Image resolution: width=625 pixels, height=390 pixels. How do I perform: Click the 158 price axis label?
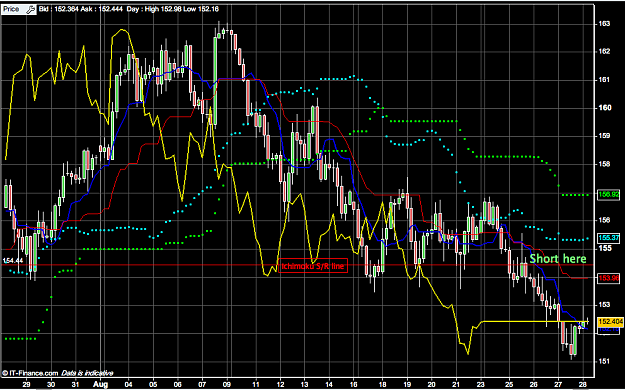point(605,164)
